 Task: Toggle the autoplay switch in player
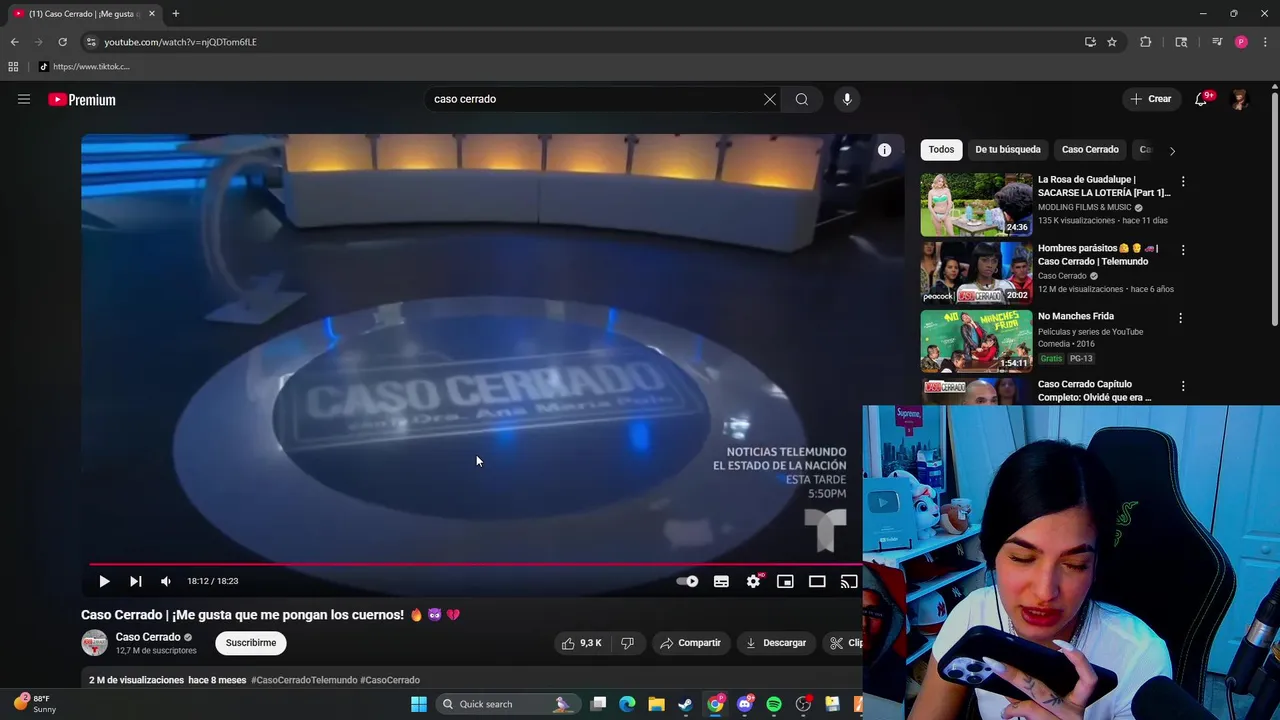pyautogui.click(x=687, y=581)
